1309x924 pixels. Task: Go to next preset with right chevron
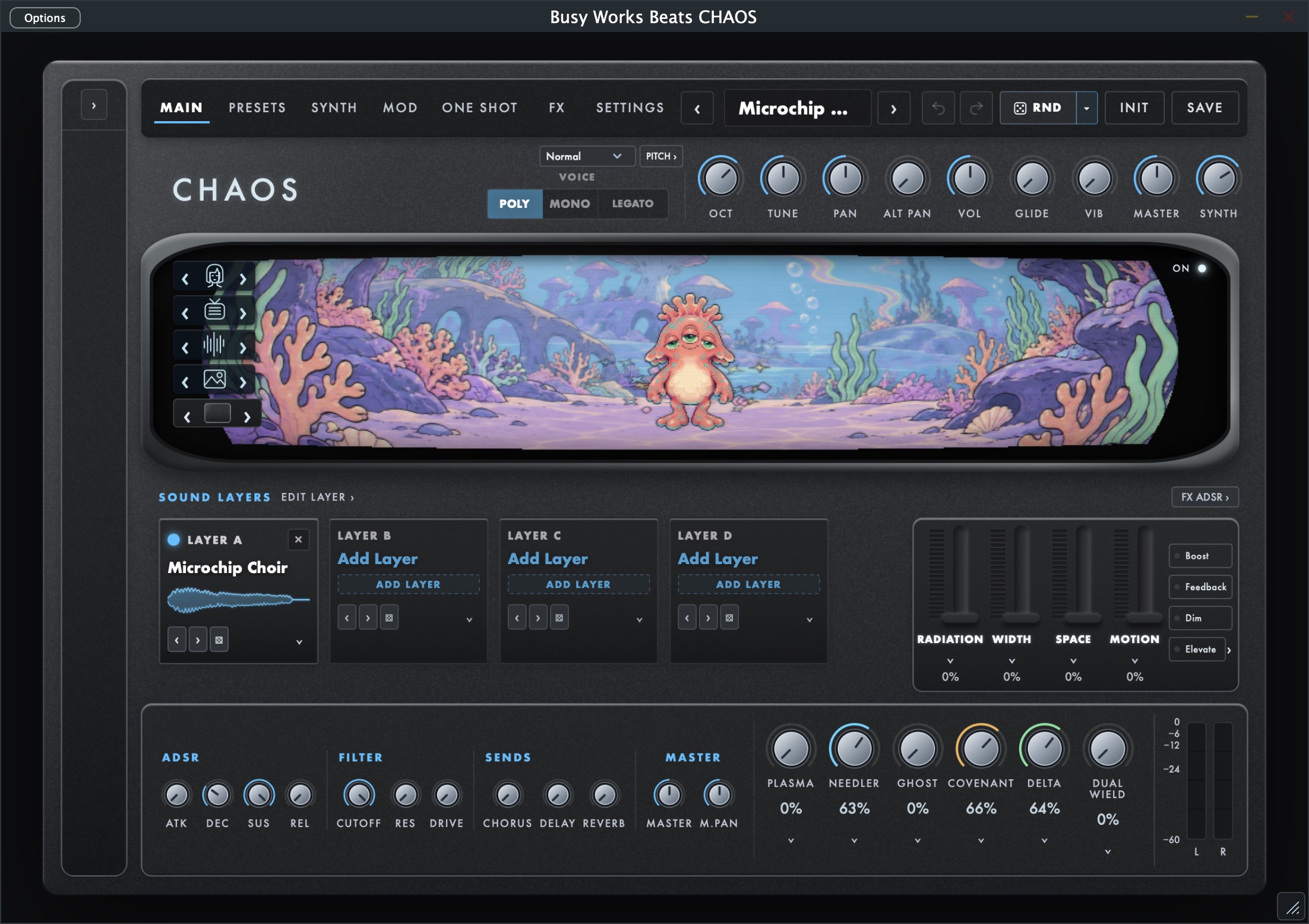(894, 108)
